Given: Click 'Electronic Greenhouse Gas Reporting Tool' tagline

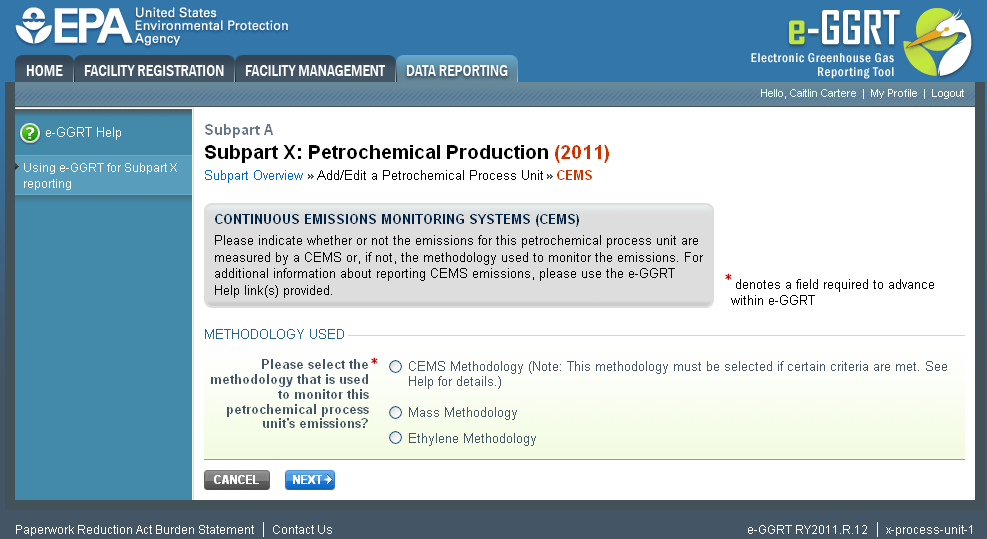Looking at the screenshot, I should click(x=822, y=65).
